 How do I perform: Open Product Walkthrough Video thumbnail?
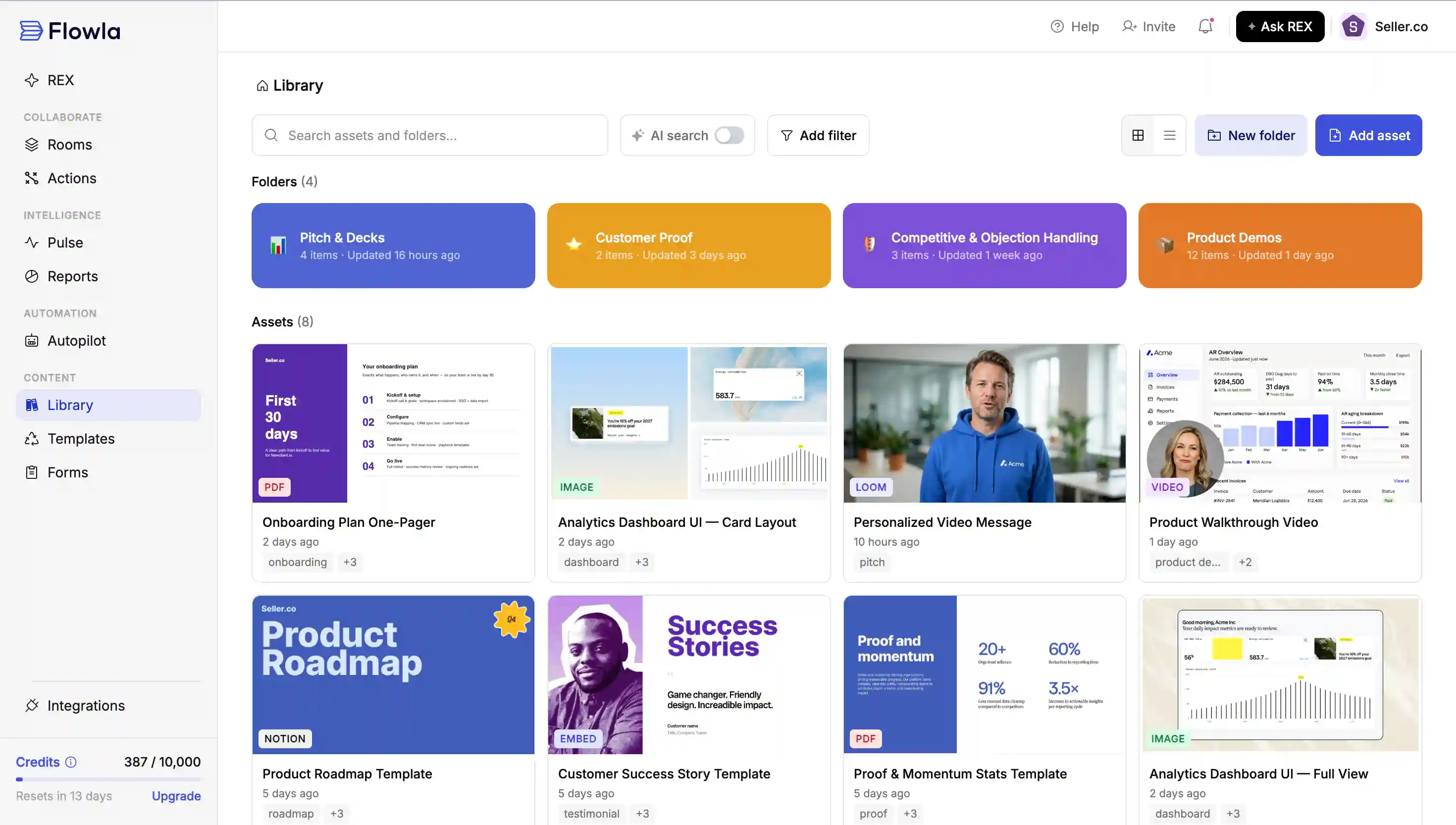(1280, 423)
